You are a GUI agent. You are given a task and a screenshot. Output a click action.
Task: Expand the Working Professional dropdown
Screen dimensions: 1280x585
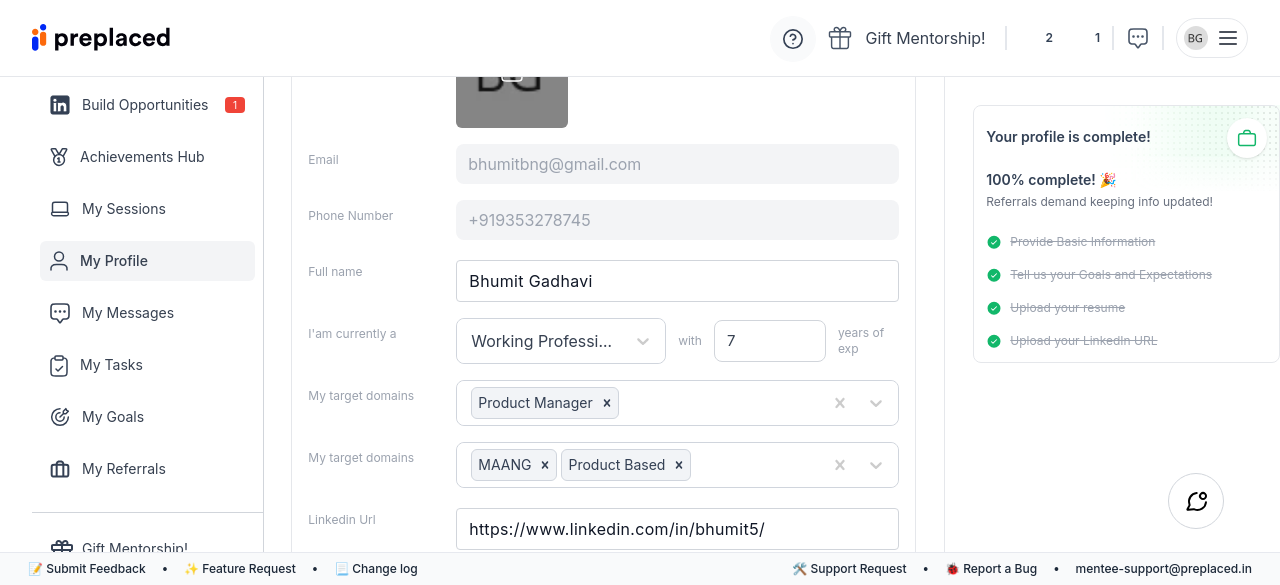click(x=643, y=341)
